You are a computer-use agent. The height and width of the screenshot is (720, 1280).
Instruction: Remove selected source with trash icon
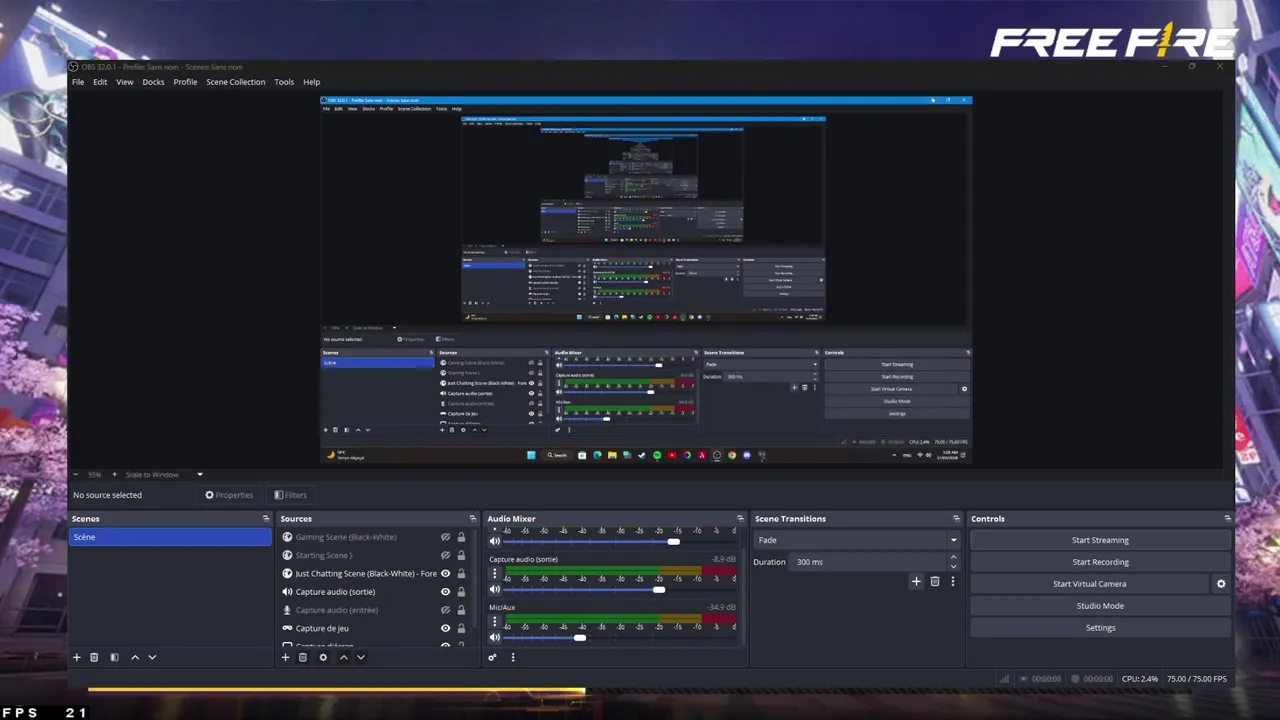click(x=302, y=657)
